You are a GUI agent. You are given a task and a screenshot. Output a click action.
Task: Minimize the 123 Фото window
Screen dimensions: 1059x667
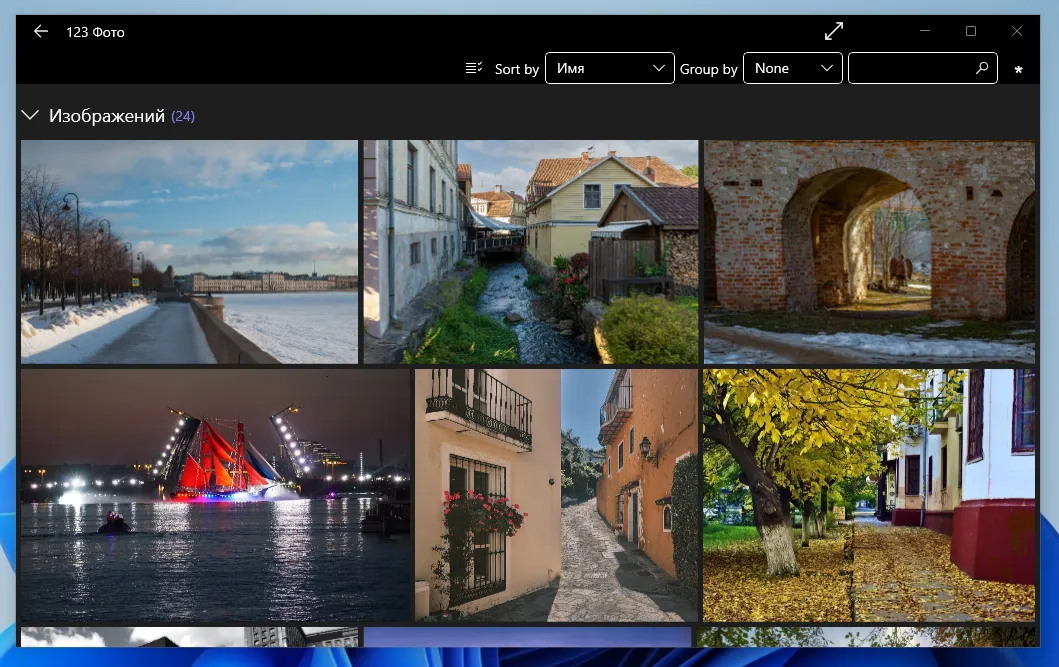[x=924, y=32]
